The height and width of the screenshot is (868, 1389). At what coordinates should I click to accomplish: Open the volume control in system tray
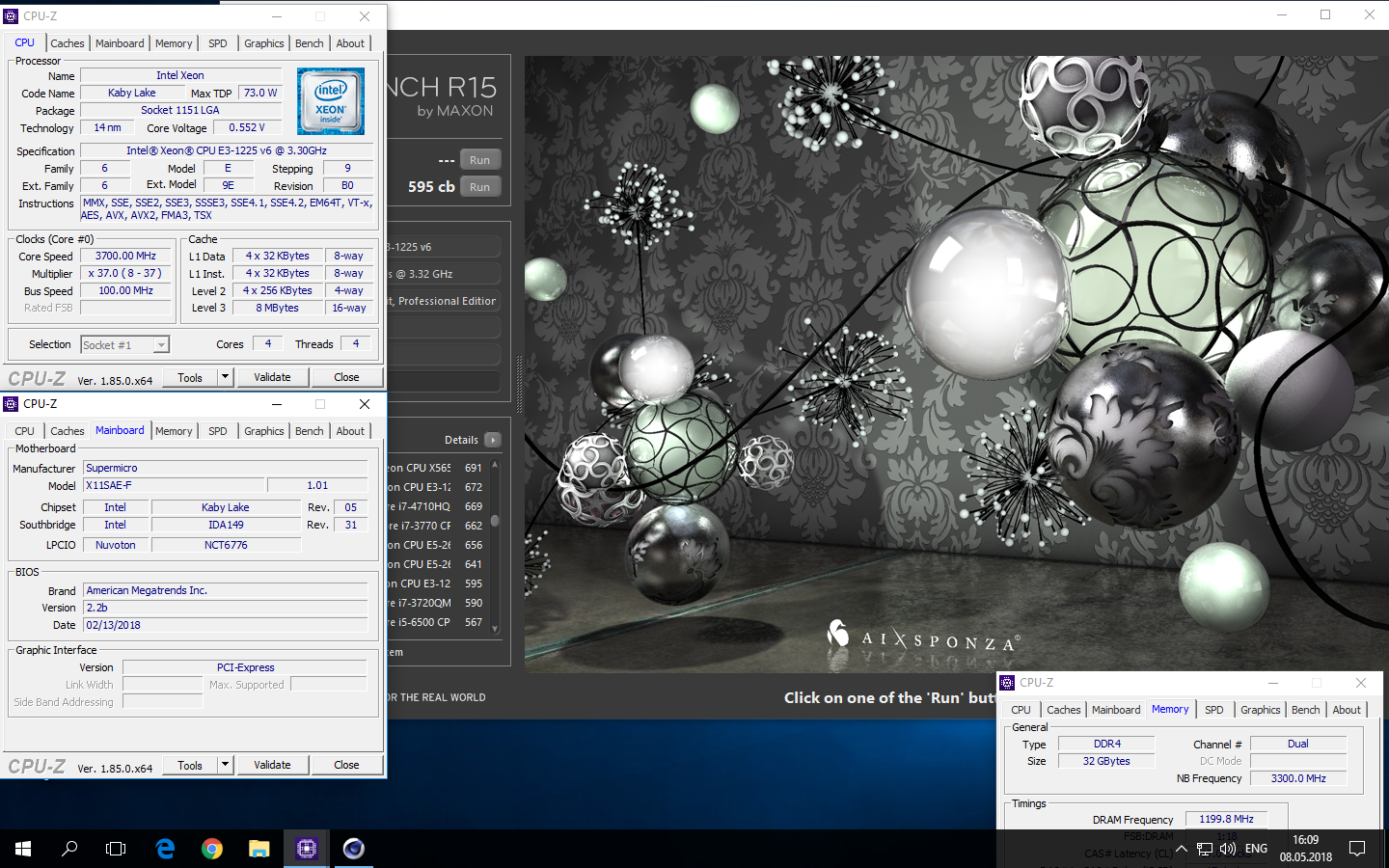click(1227, 849)
